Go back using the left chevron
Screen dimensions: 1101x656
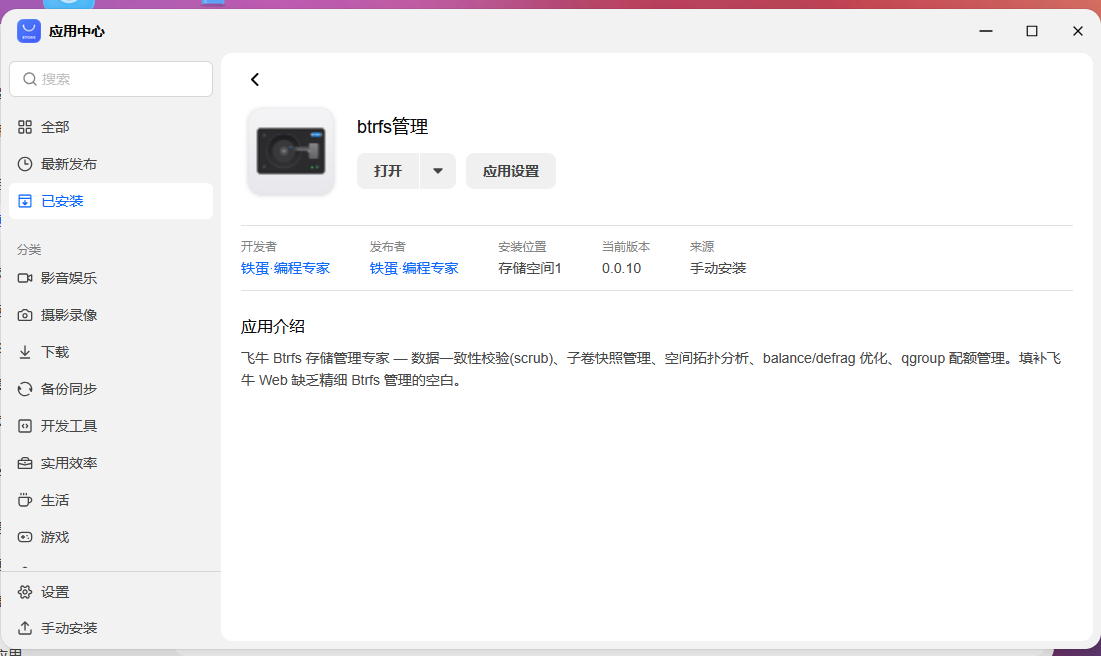click(255, 79)
